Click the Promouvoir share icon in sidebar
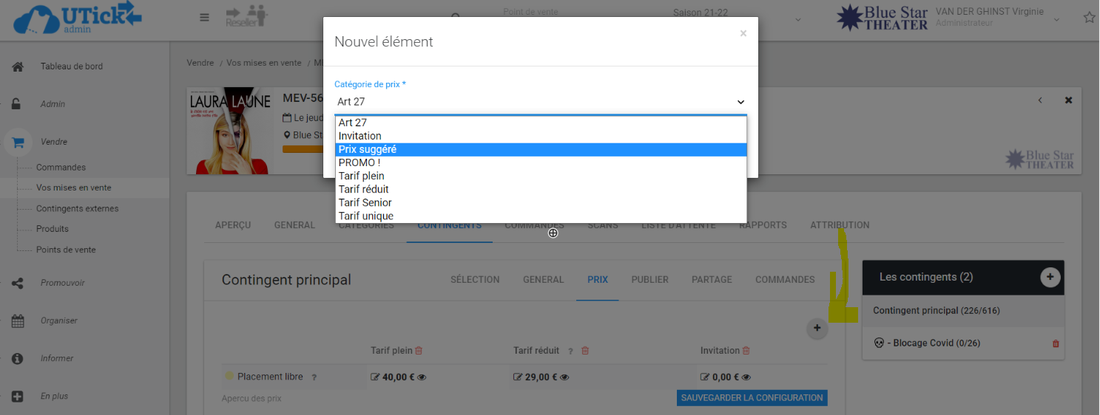Viewport: 1100px width, 415px height. (x=18, y=283)
